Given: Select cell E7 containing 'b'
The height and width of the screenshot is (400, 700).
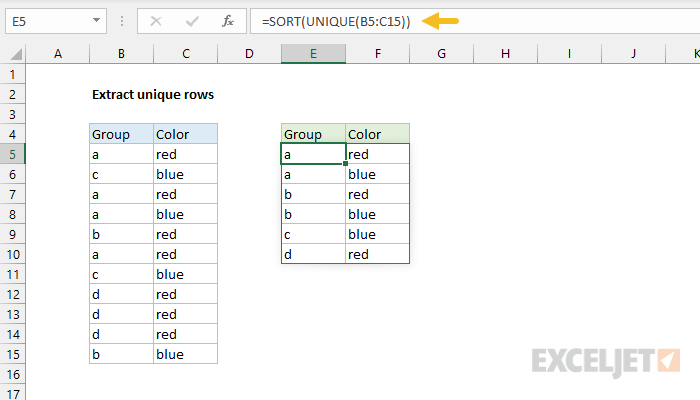Looking at the screenshot, I should (x=313, y=194).
